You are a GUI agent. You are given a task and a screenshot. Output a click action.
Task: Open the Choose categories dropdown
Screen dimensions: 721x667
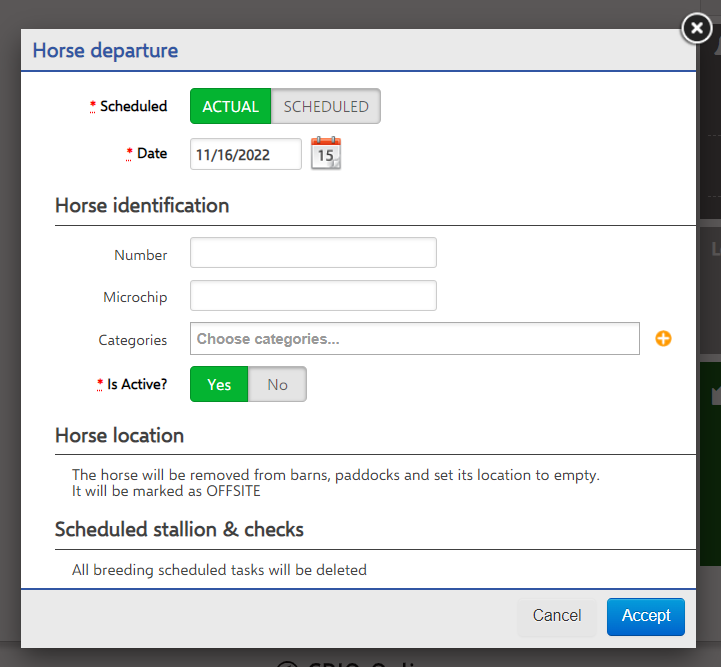coord(415,339)
